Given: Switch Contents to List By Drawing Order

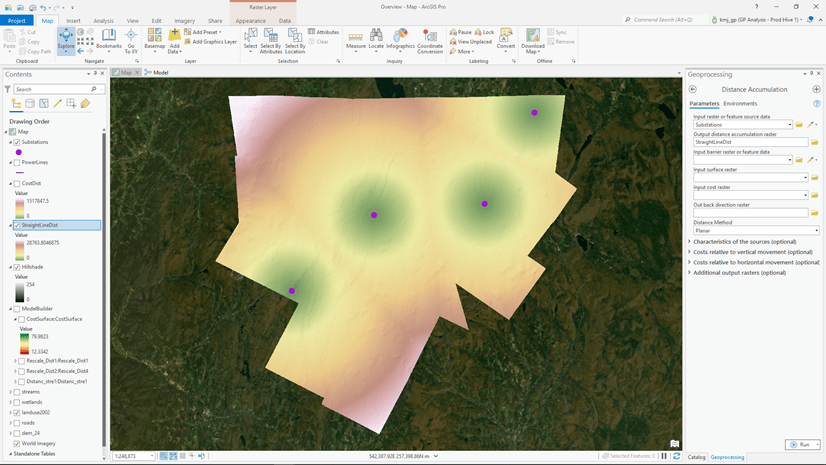Looking at the screenshot, I should pyautogui.click(x=16, y=104).
